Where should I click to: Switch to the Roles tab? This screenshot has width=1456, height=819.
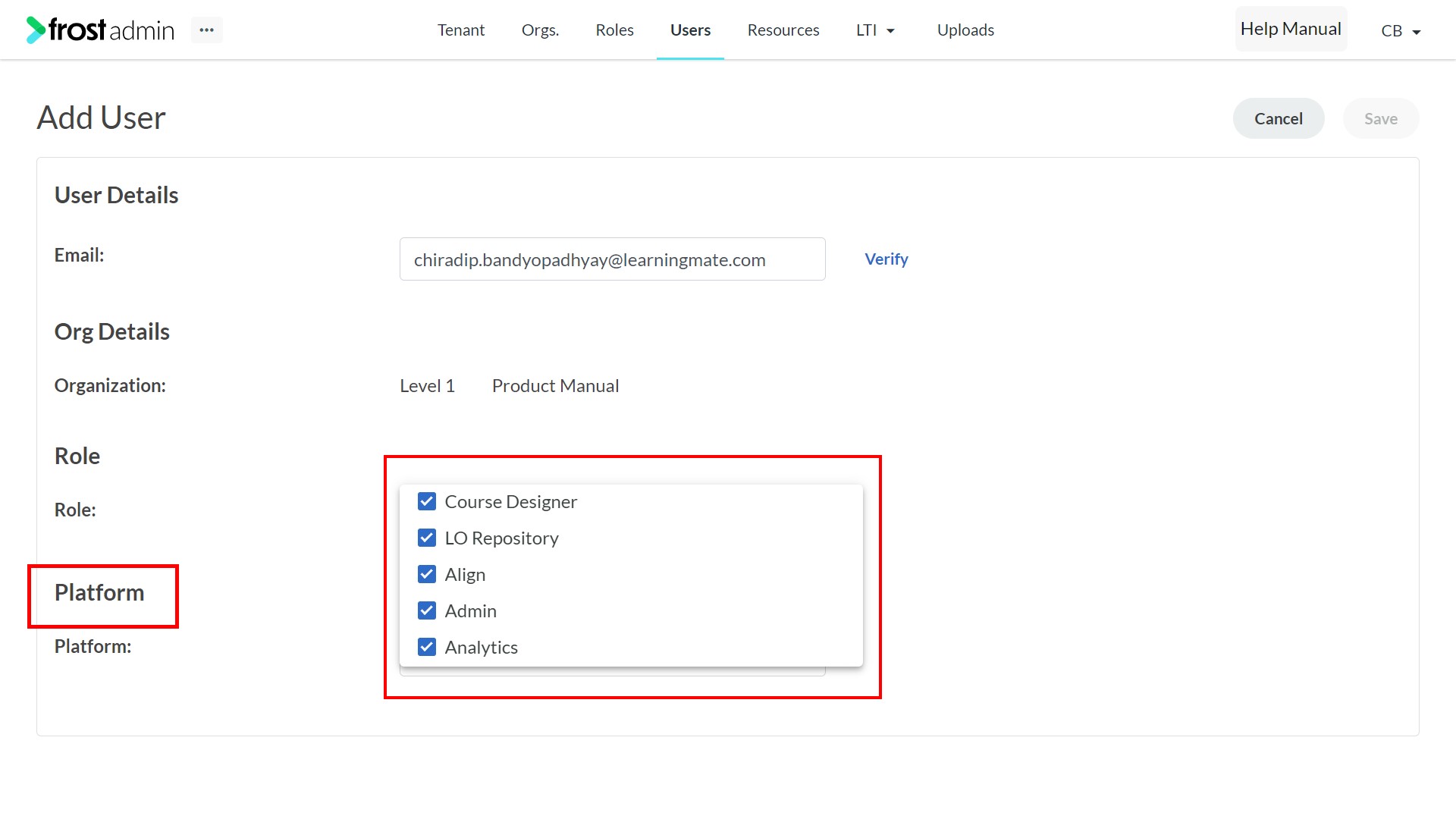click(614, 30)
